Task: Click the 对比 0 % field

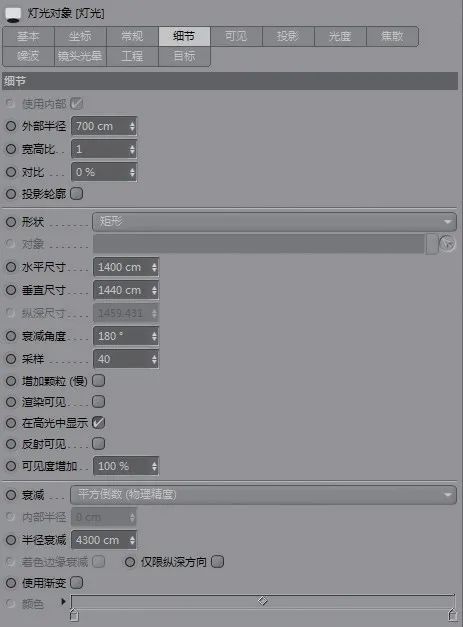Action: 104,172
